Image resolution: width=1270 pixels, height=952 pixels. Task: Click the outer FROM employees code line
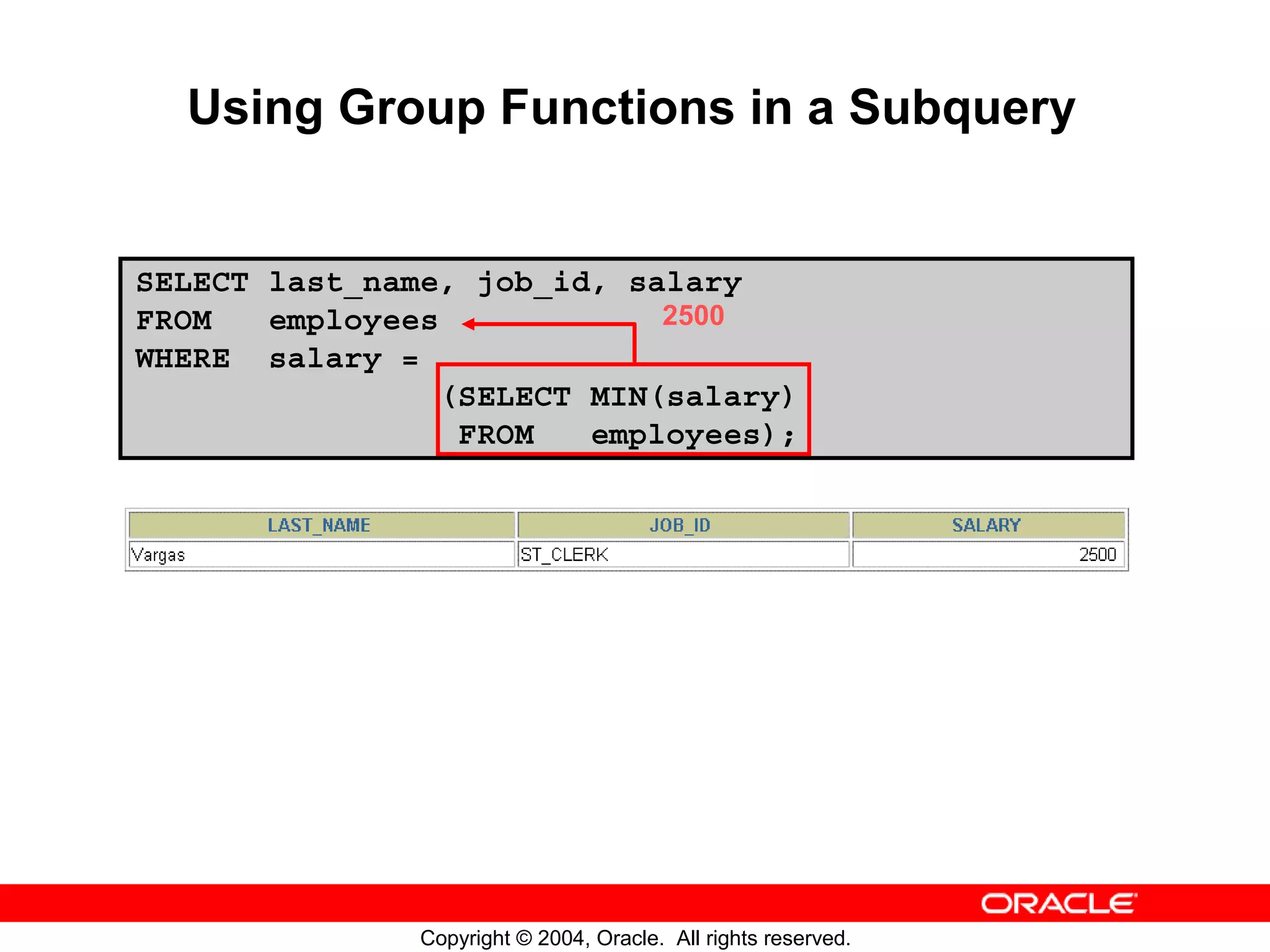tap(286, 321)
